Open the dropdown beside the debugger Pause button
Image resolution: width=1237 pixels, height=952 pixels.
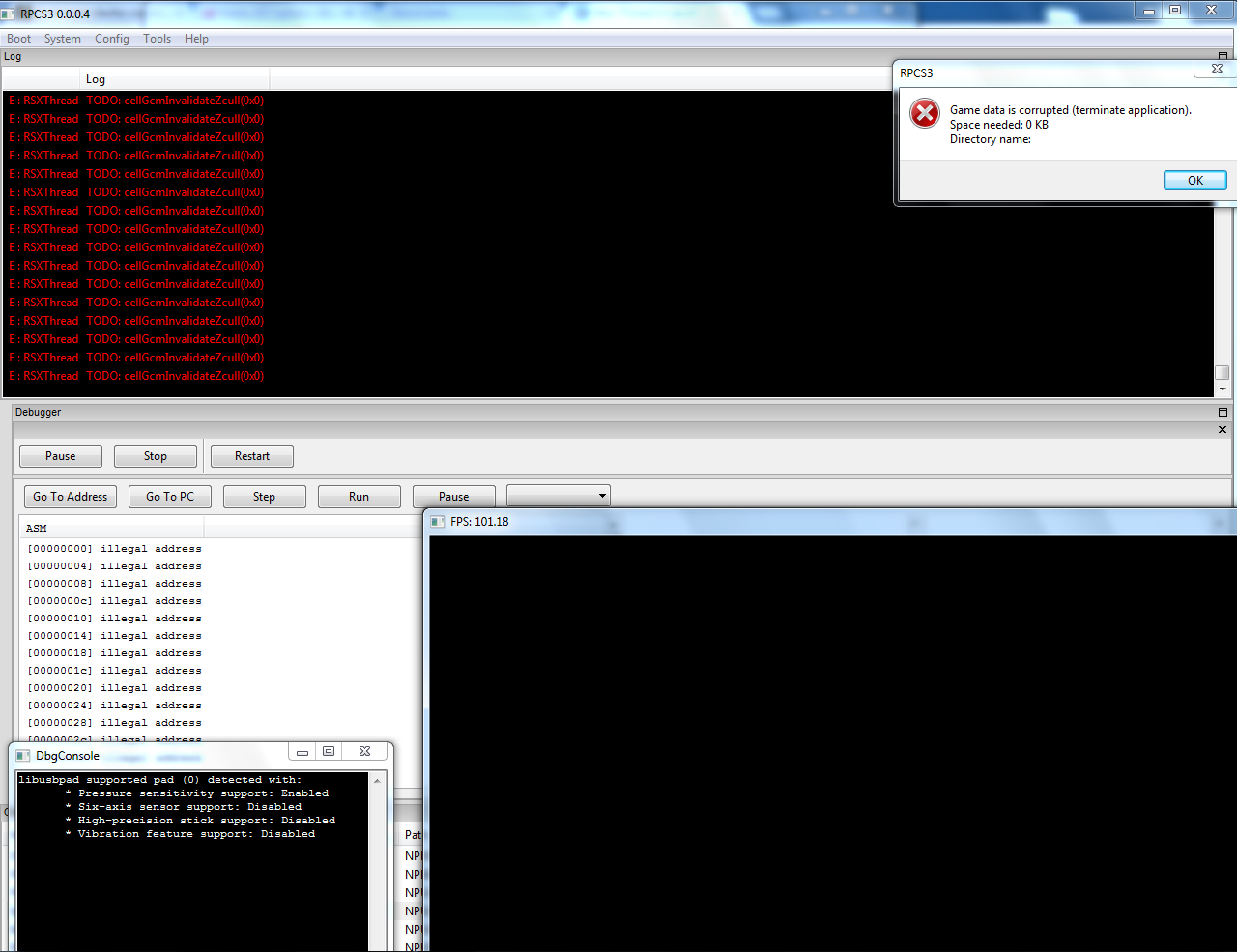(x=559, y=496)
